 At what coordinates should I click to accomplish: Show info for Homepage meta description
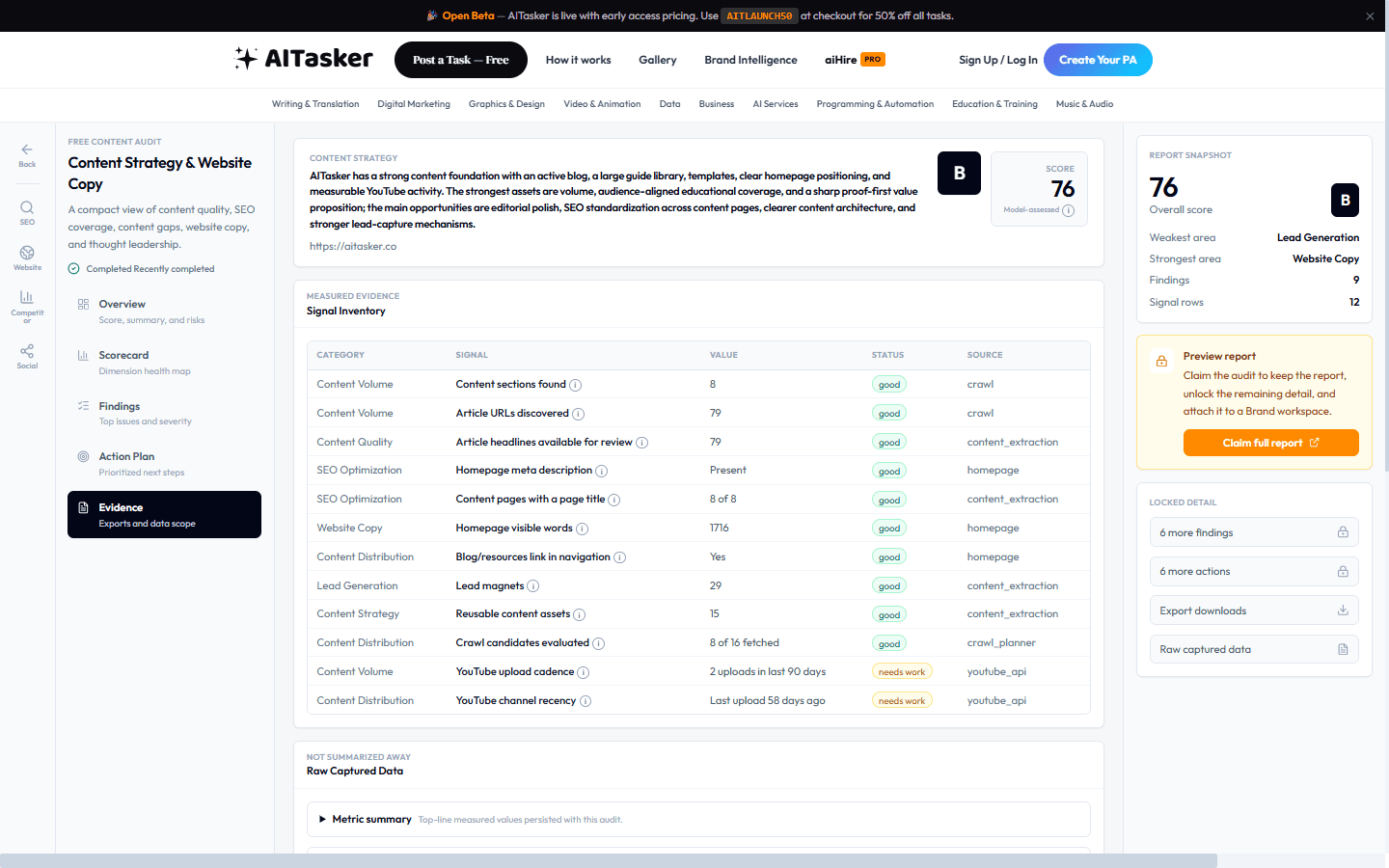tap(601, 471)
